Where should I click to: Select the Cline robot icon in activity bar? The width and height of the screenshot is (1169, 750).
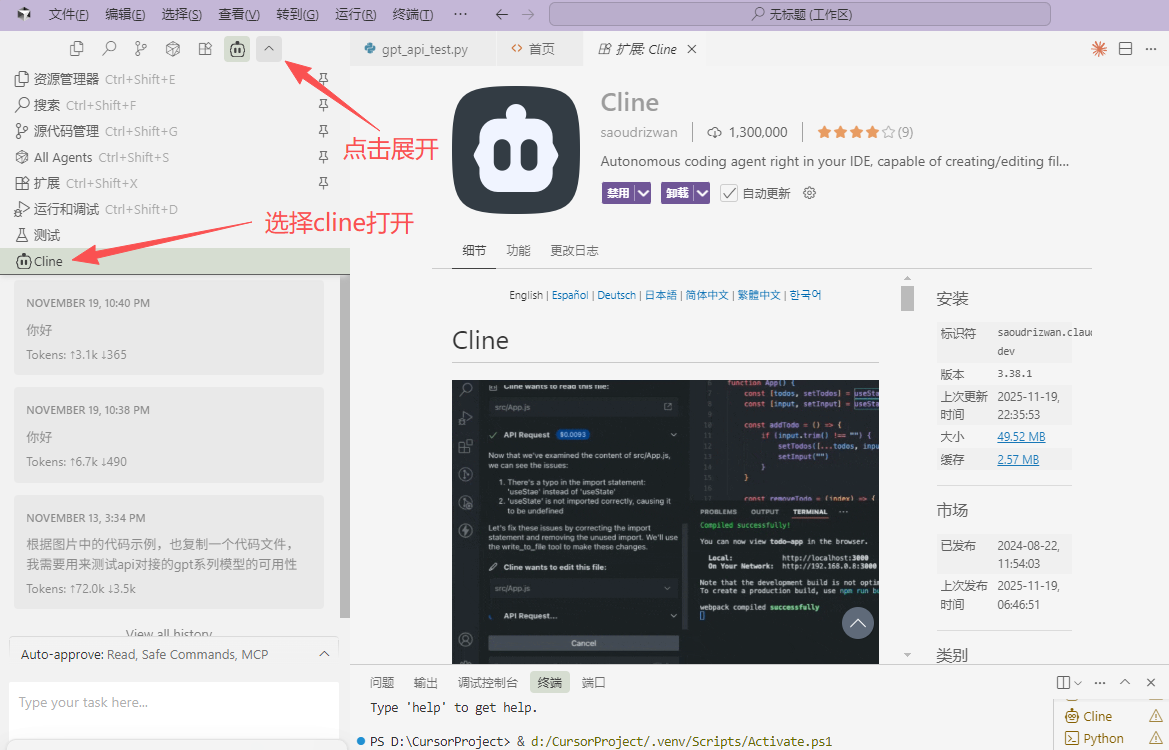(237, 49)
